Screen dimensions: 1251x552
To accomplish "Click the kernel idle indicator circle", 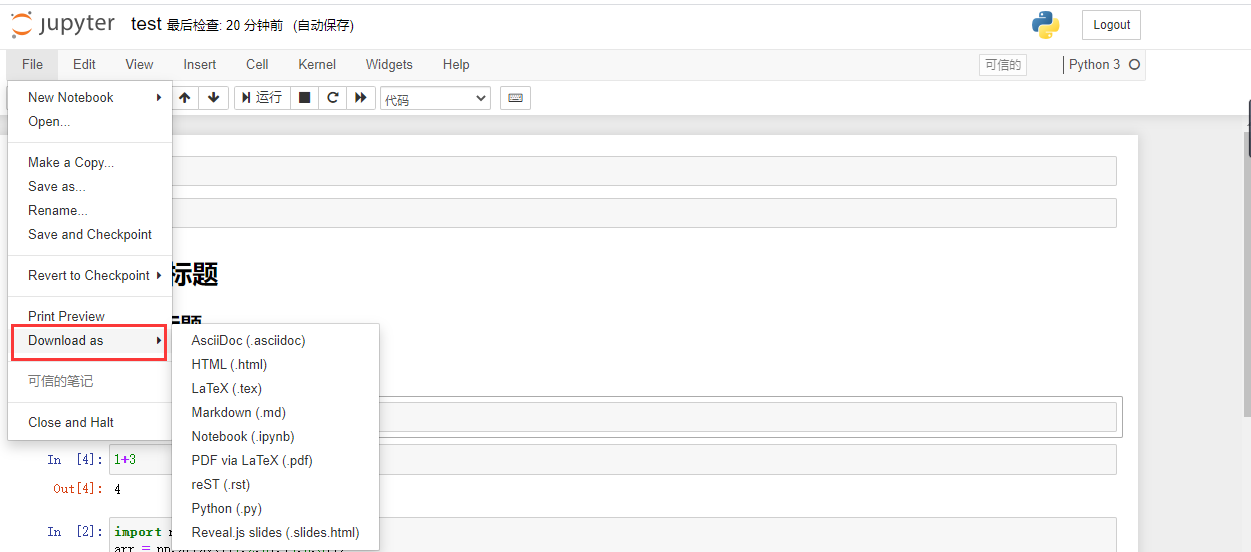I will (x=1134, y=65).
